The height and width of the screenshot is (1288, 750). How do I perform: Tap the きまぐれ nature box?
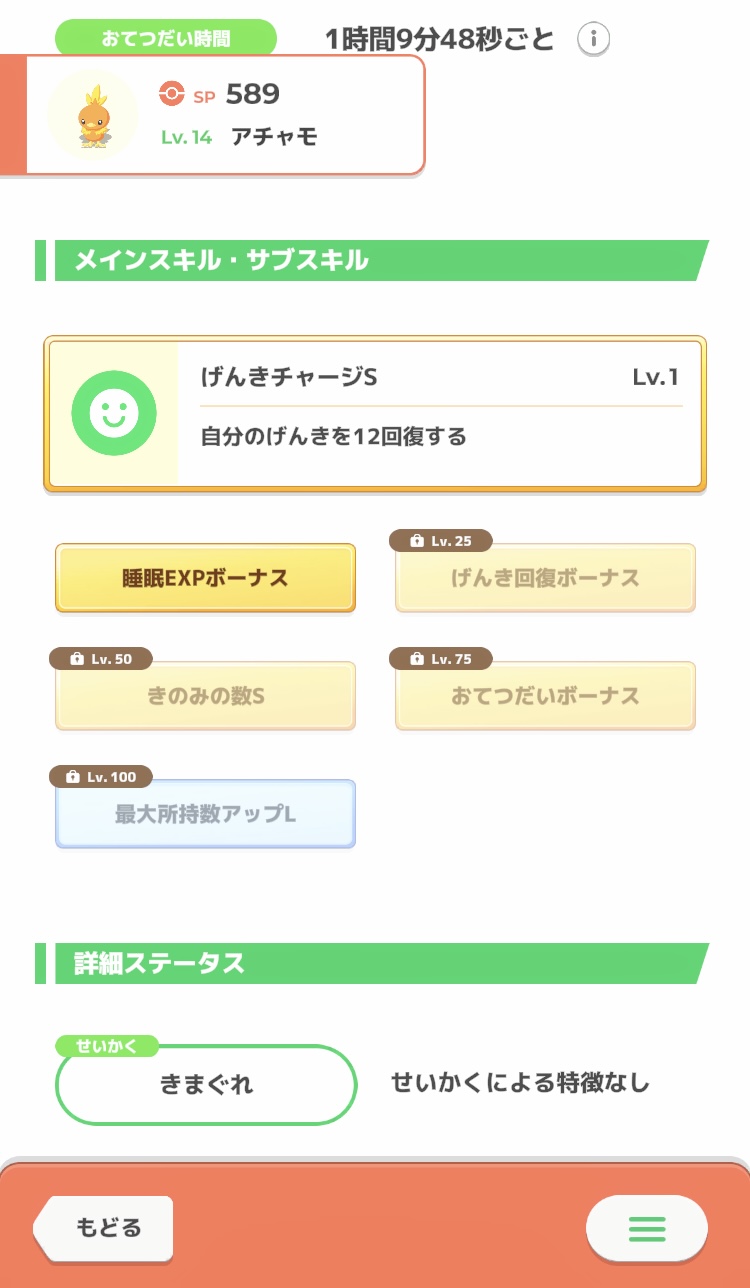(x=206, y=1085)
